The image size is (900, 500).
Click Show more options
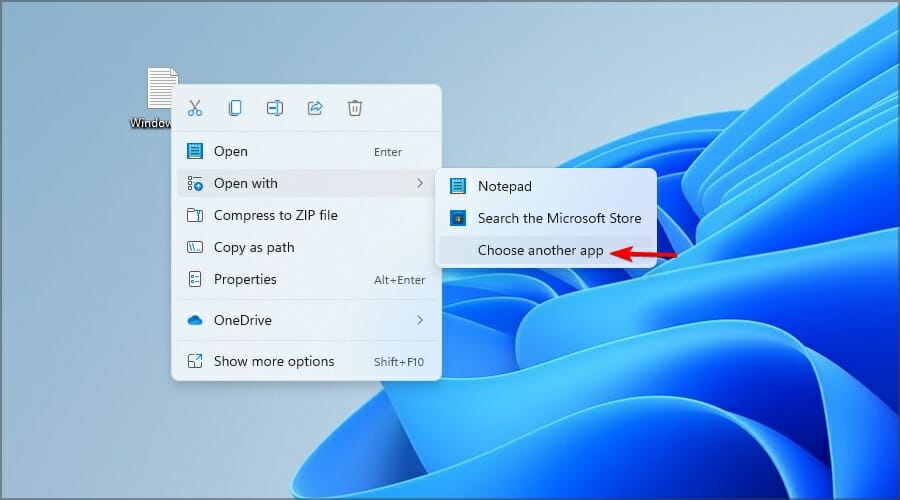pos(307,361)
